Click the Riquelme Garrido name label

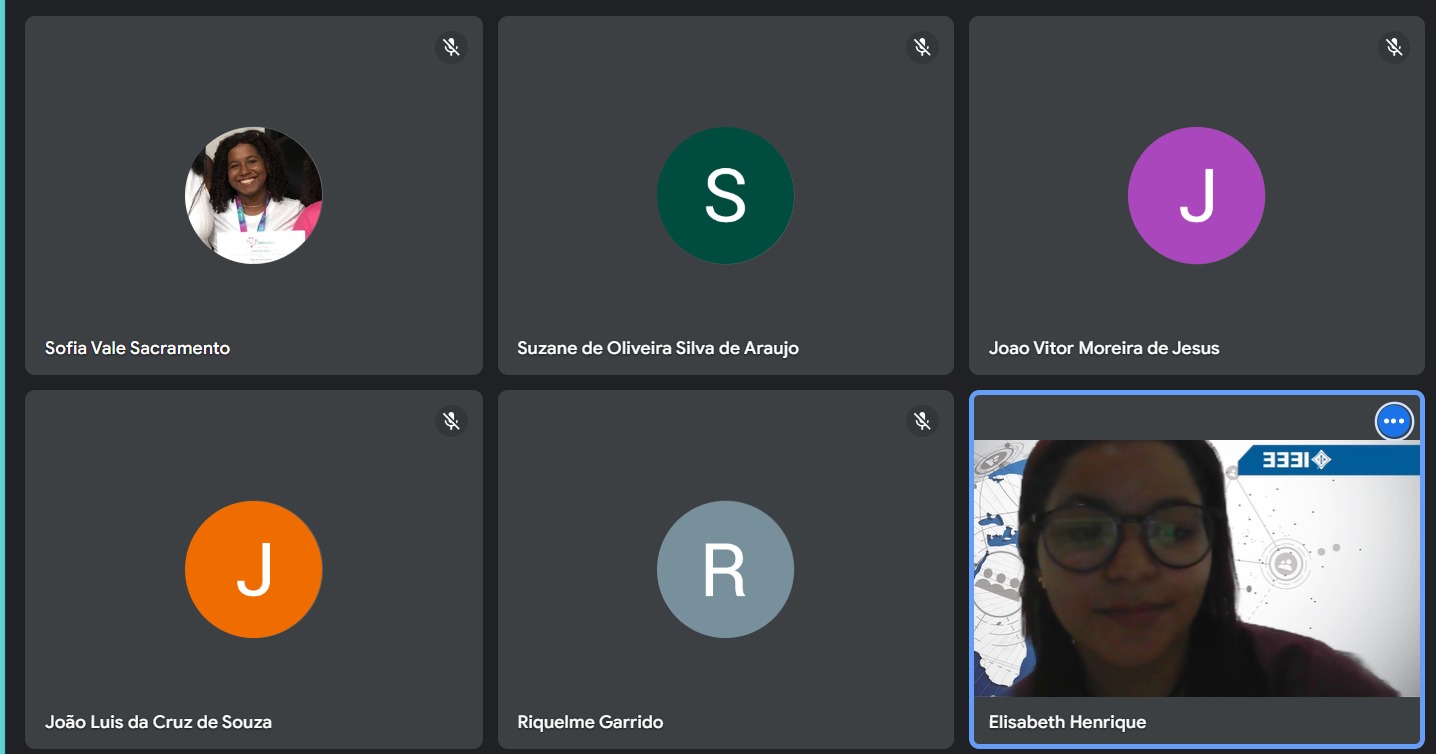[590, 722]
